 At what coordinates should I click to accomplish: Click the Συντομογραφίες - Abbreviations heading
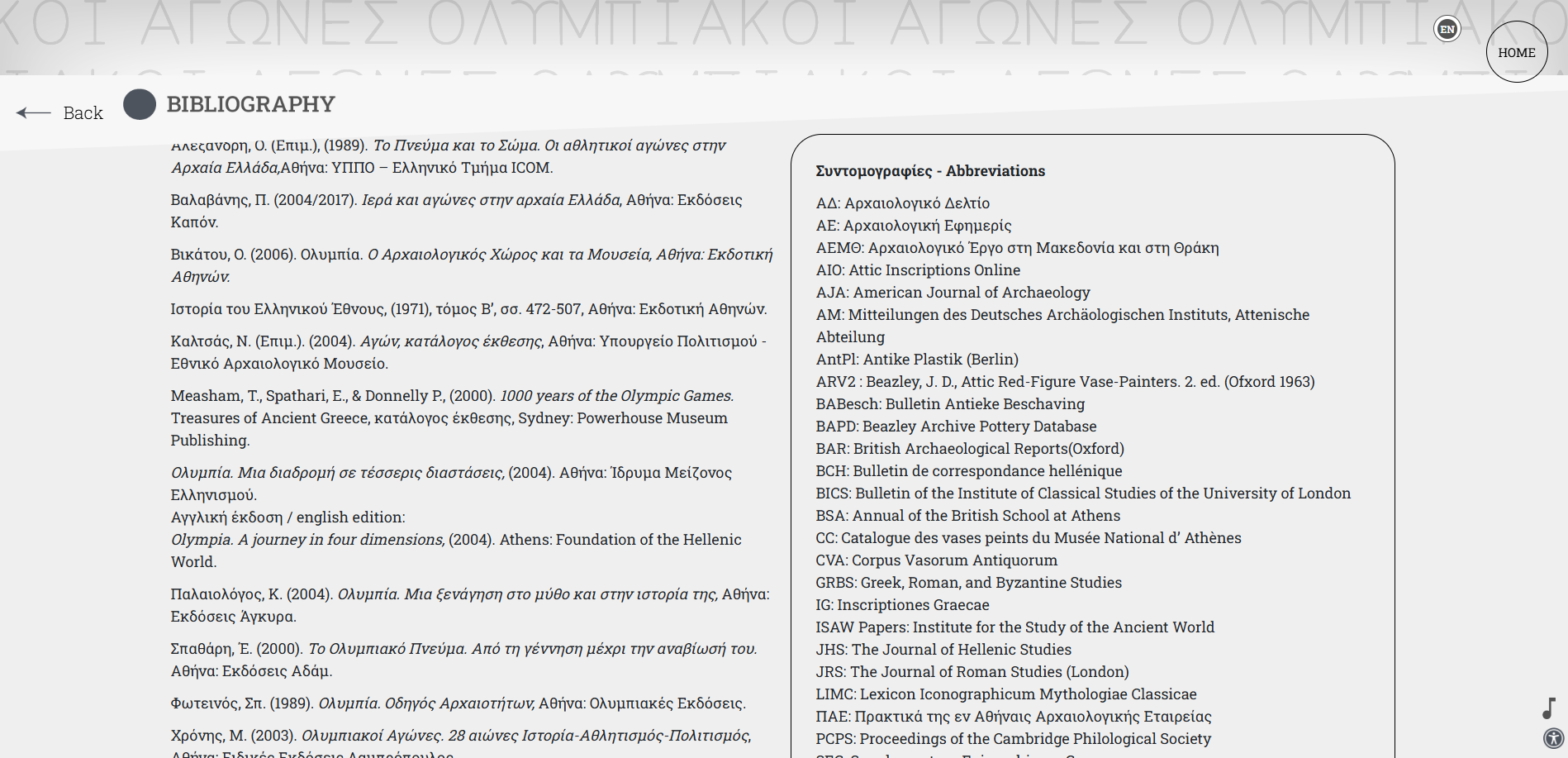pos(929,171)
